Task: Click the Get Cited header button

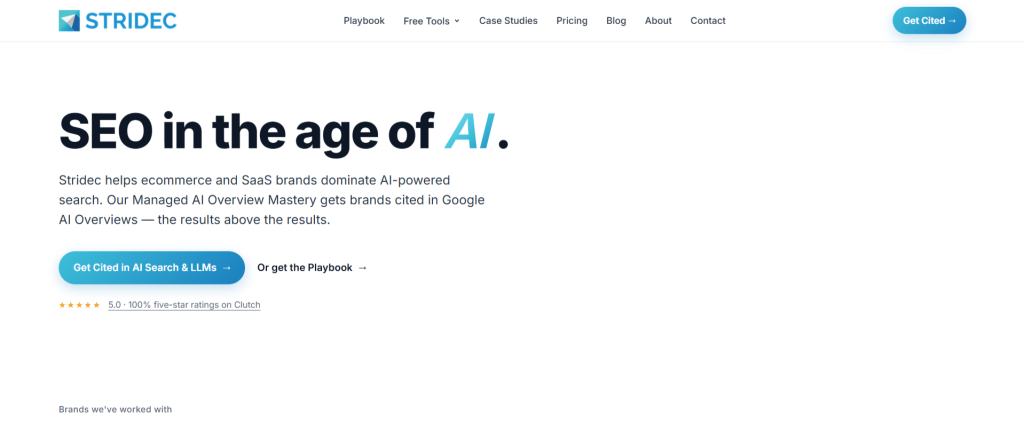Action: pos(929,21)
